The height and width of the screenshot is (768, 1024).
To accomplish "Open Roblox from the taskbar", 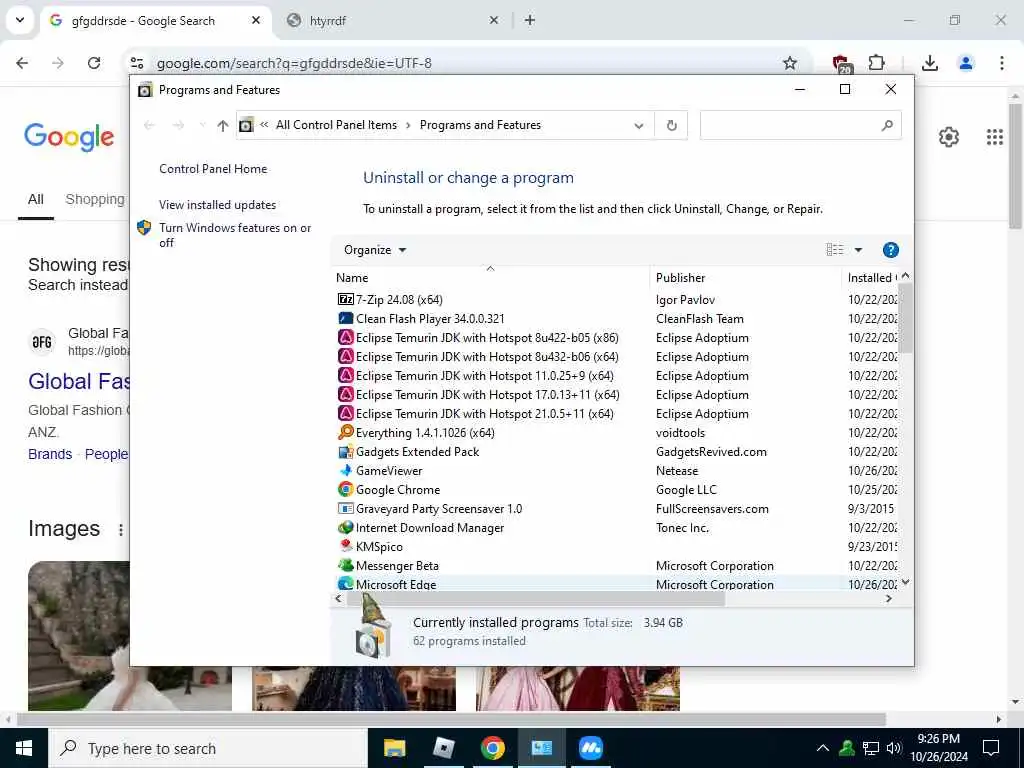I will click(x=443, y=748).
